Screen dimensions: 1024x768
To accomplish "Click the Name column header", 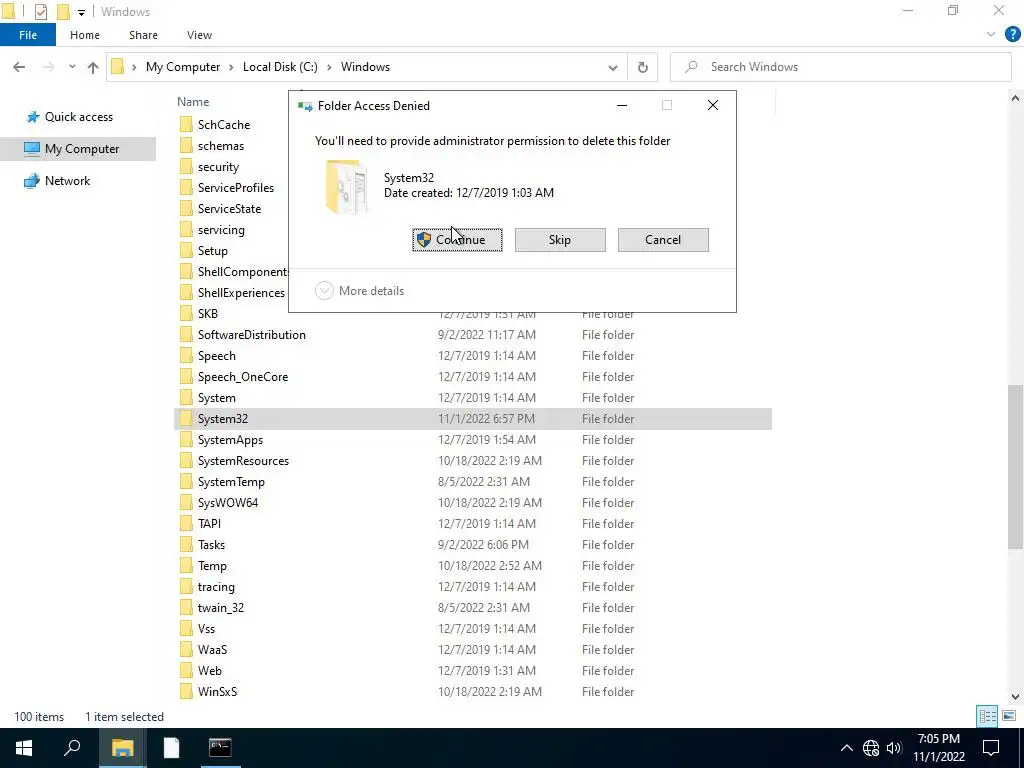I will [193, 102].
